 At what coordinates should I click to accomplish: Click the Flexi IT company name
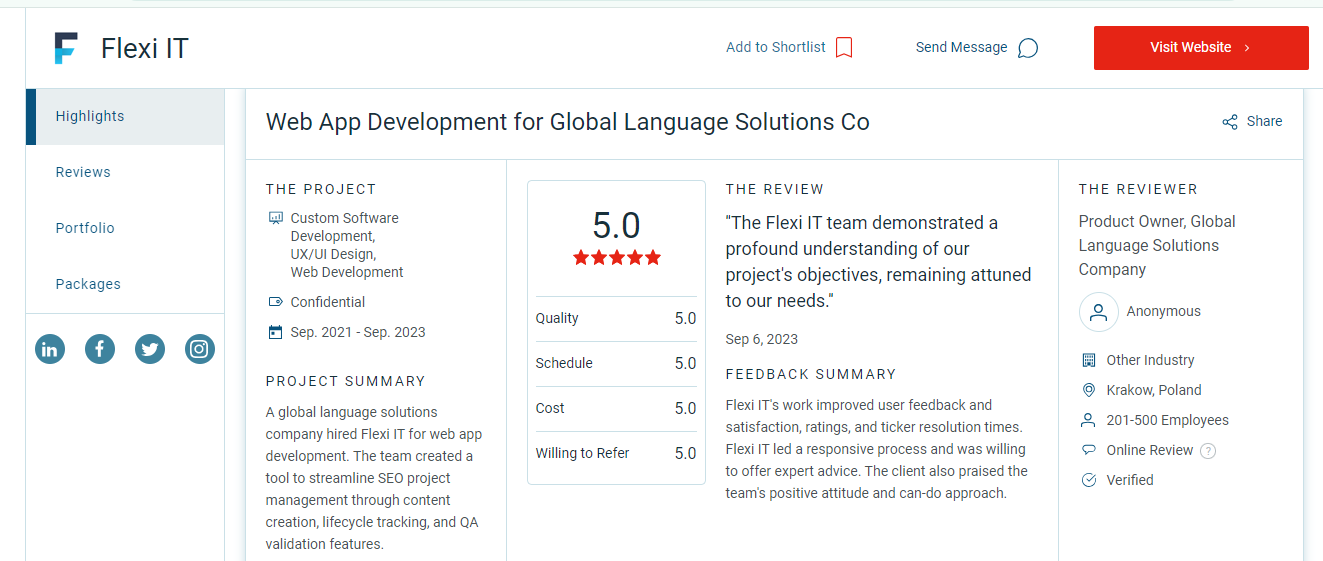[x=144, y=48]
